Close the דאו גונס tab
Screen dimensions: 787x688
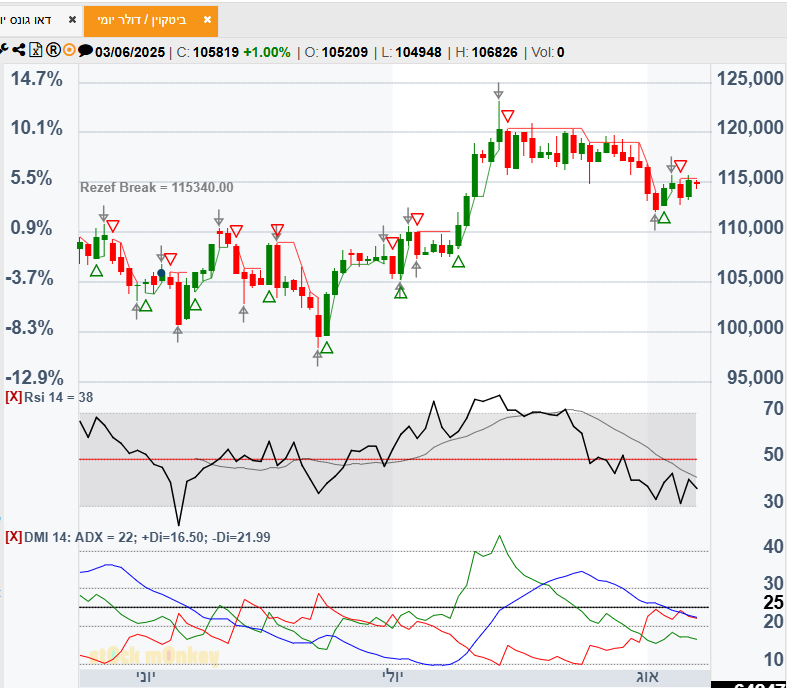71,20
